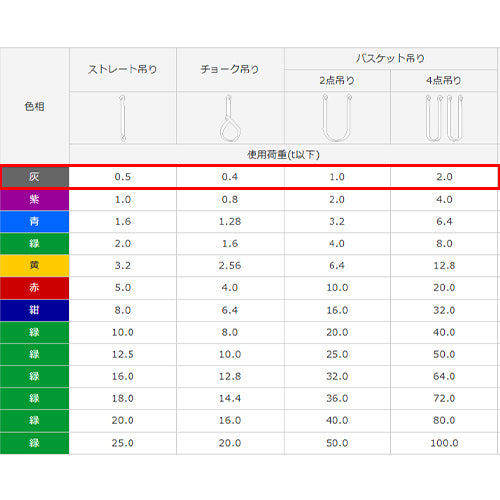Click the straight sling hanging icon
500x500 pixels.
[x=123, y=118]
